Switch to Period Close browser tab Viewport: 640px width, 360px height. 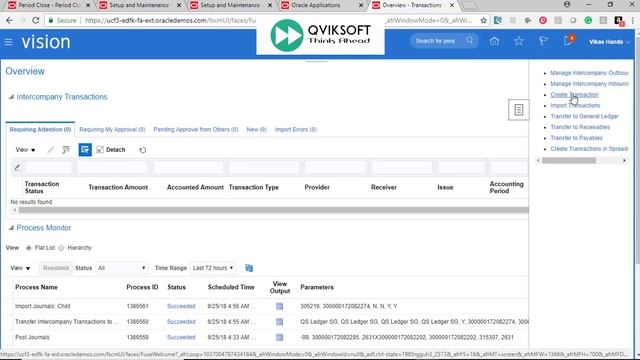(49, 5)
